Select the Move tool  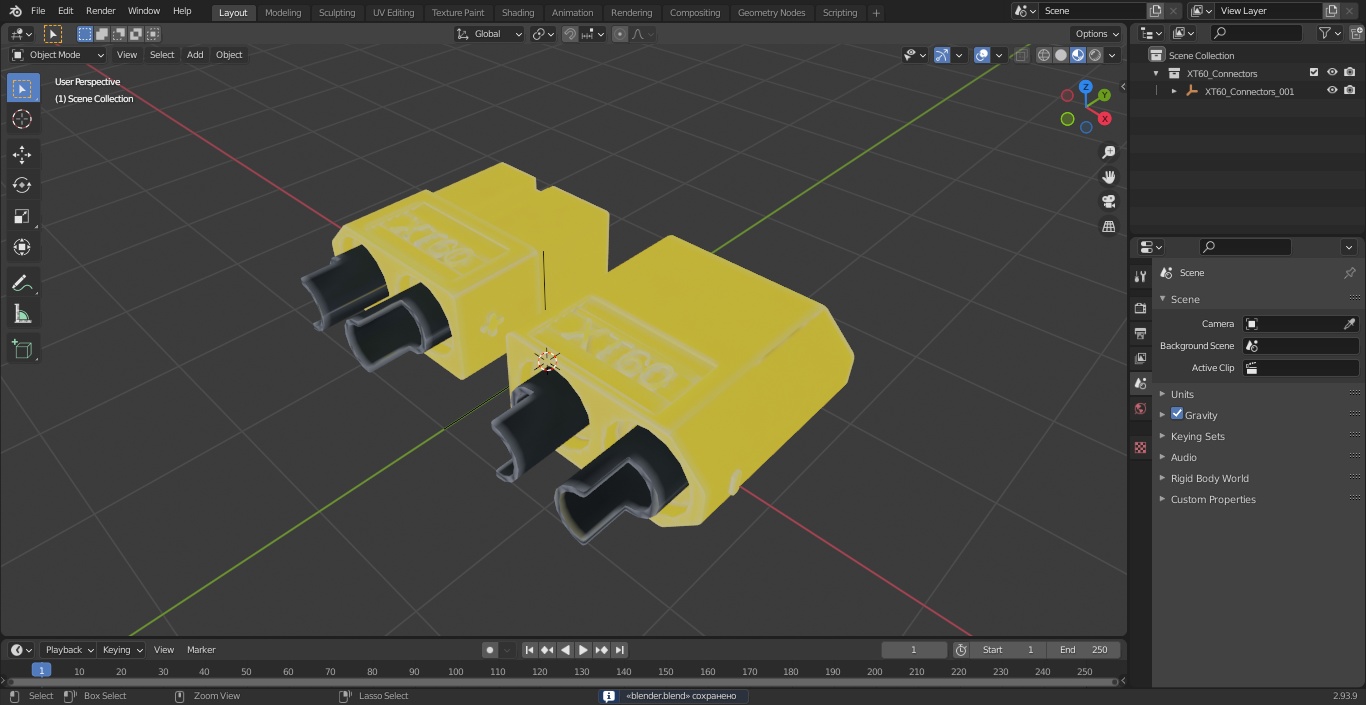pos(22,154)
